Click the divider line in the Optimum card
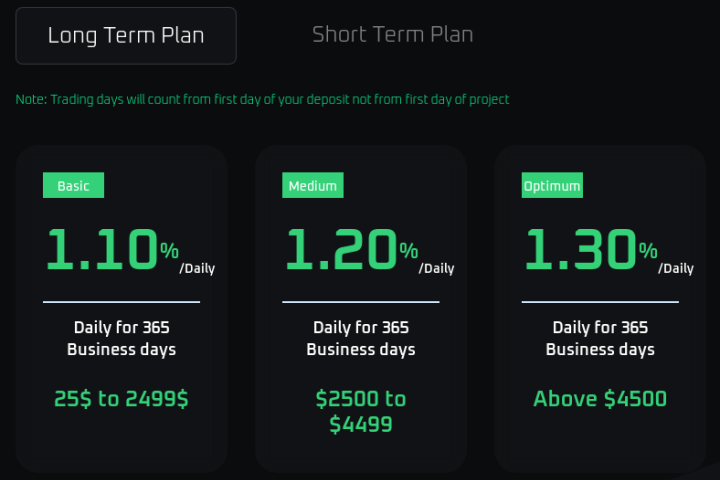720x480 pixels. click(x=600, y=301)
